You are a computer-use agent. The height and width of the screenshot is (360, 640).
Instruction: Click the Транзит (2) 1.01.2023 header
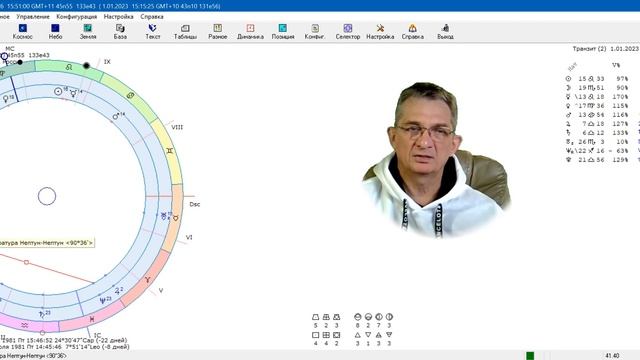tap(606, 49)
